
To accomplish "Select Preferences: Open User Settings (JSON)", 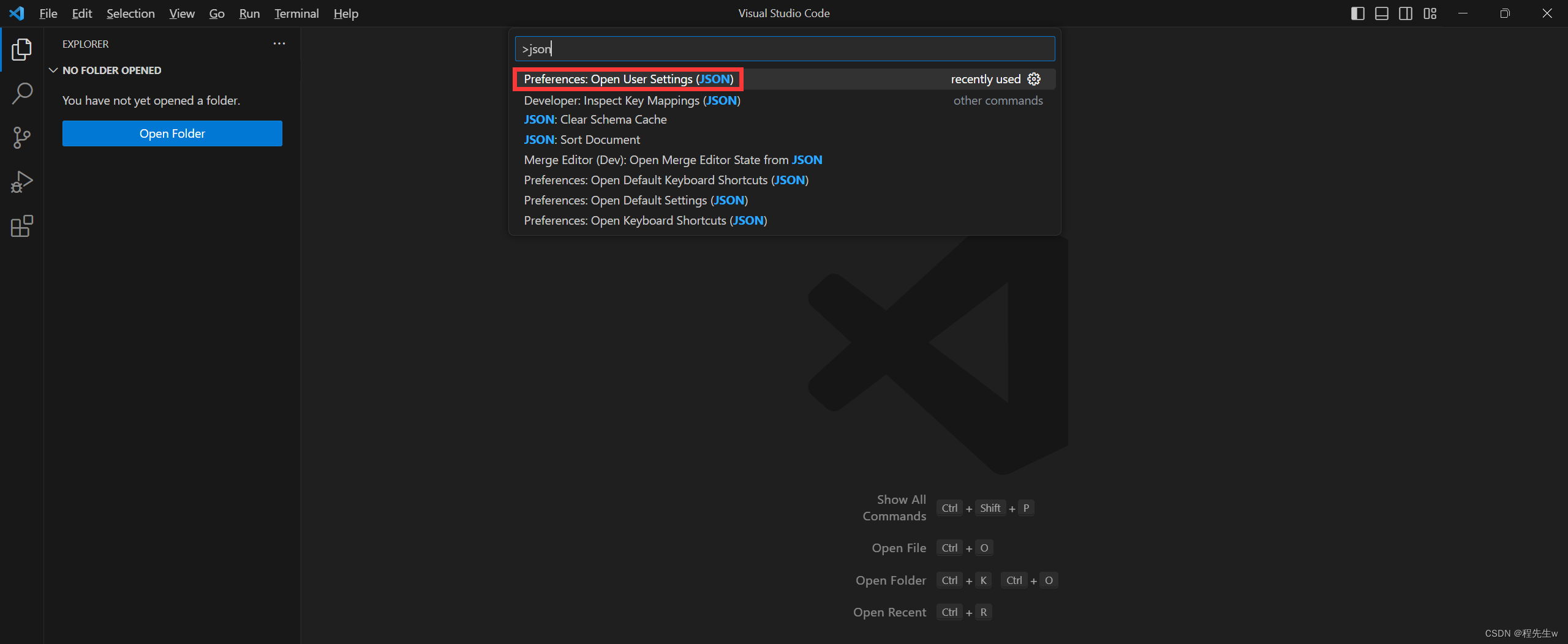I will tap(627, 79).
